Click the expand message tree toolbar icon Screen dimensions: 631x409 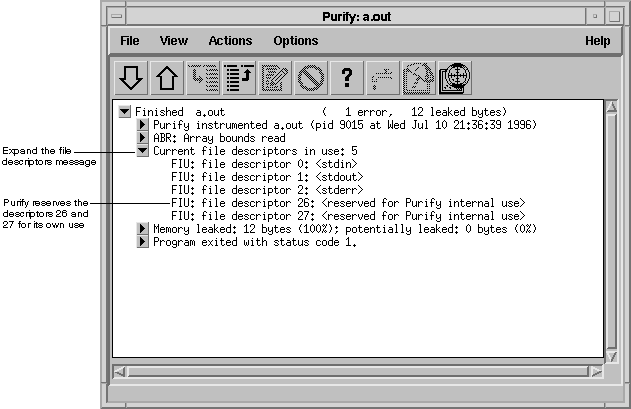203,78
